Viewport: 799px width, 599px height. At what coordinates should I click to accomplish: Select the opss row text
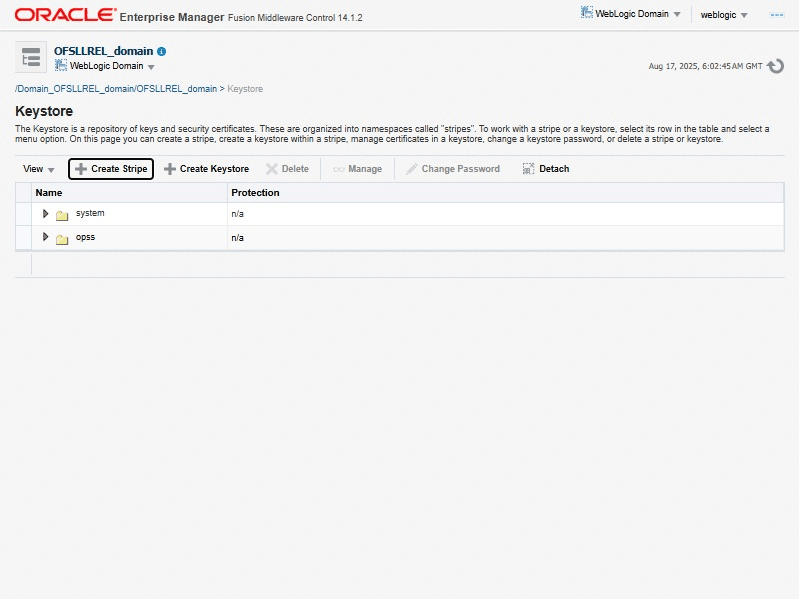coord(86,237)
